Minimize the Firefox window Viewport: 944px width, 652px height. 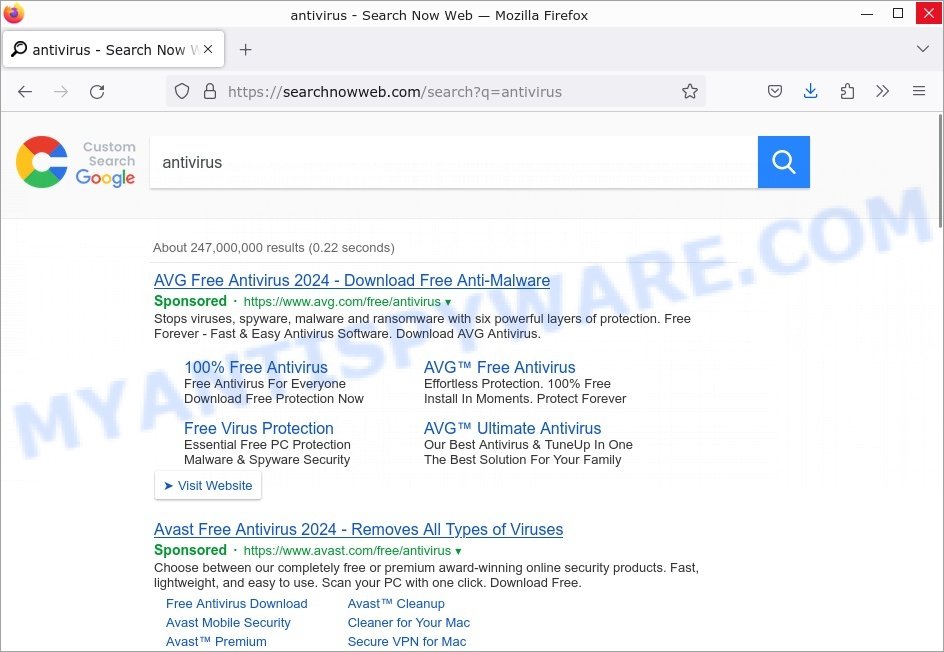(867, 13)
